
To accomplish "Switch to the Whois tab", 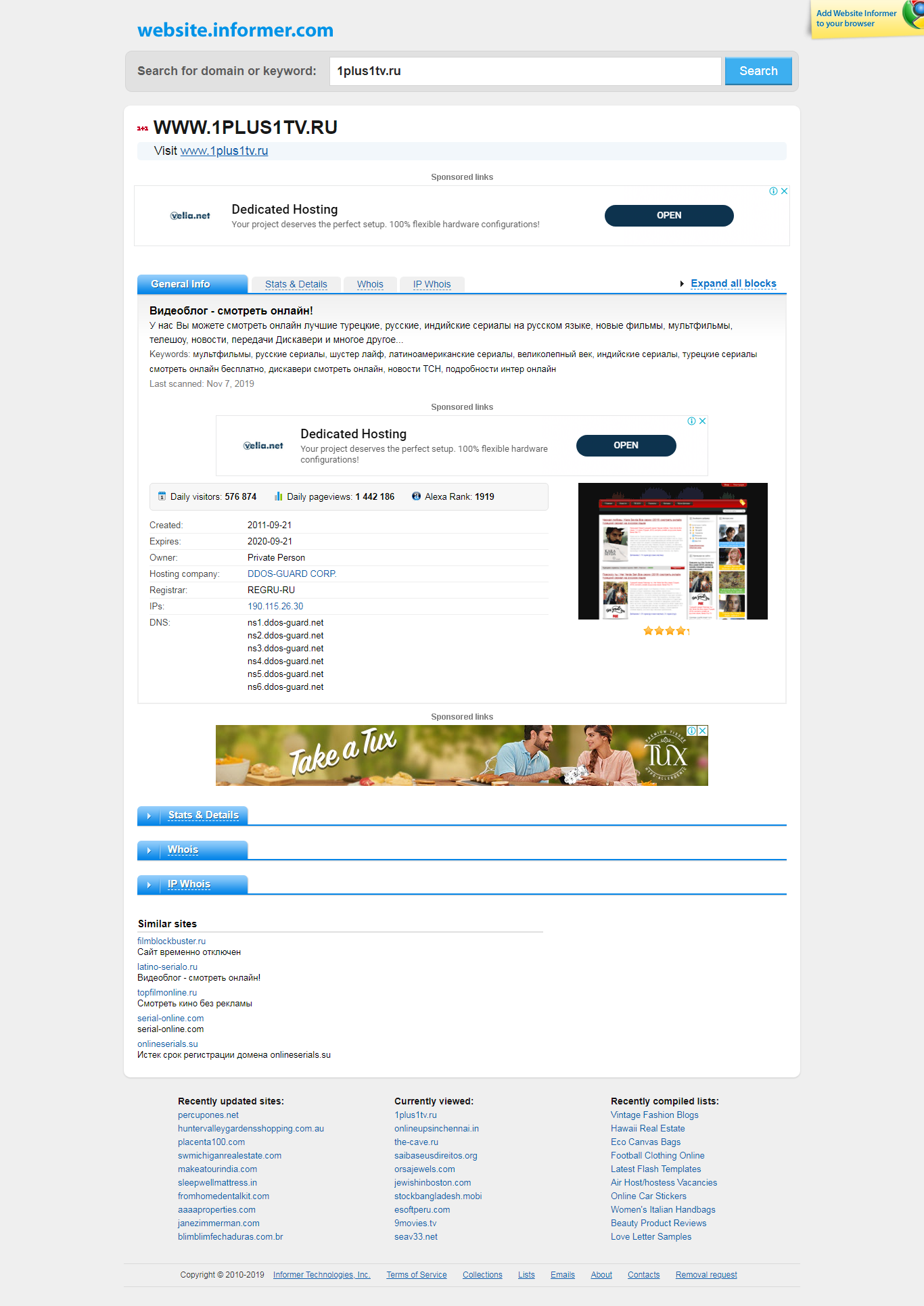I will (370, 285).
